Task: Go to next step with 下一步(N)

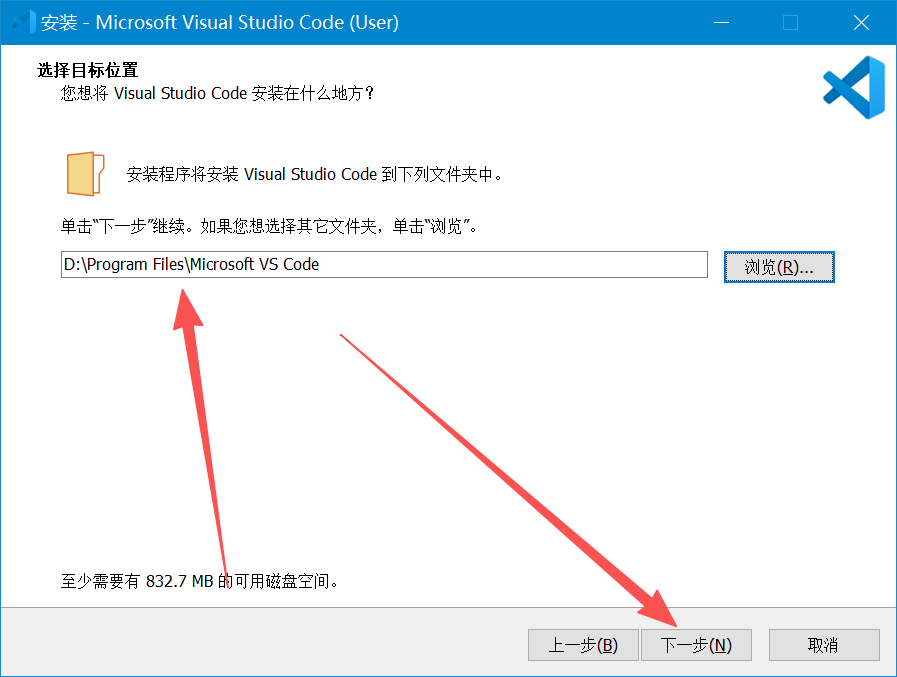Action: [x=696, y=646]
